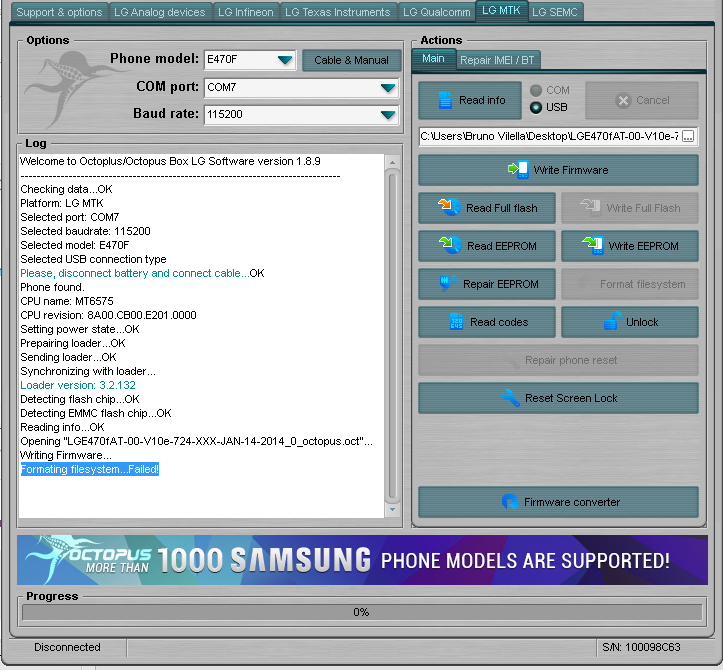Click Firmware converter button text
Viewport: 723px width, 671px height.
572,502
